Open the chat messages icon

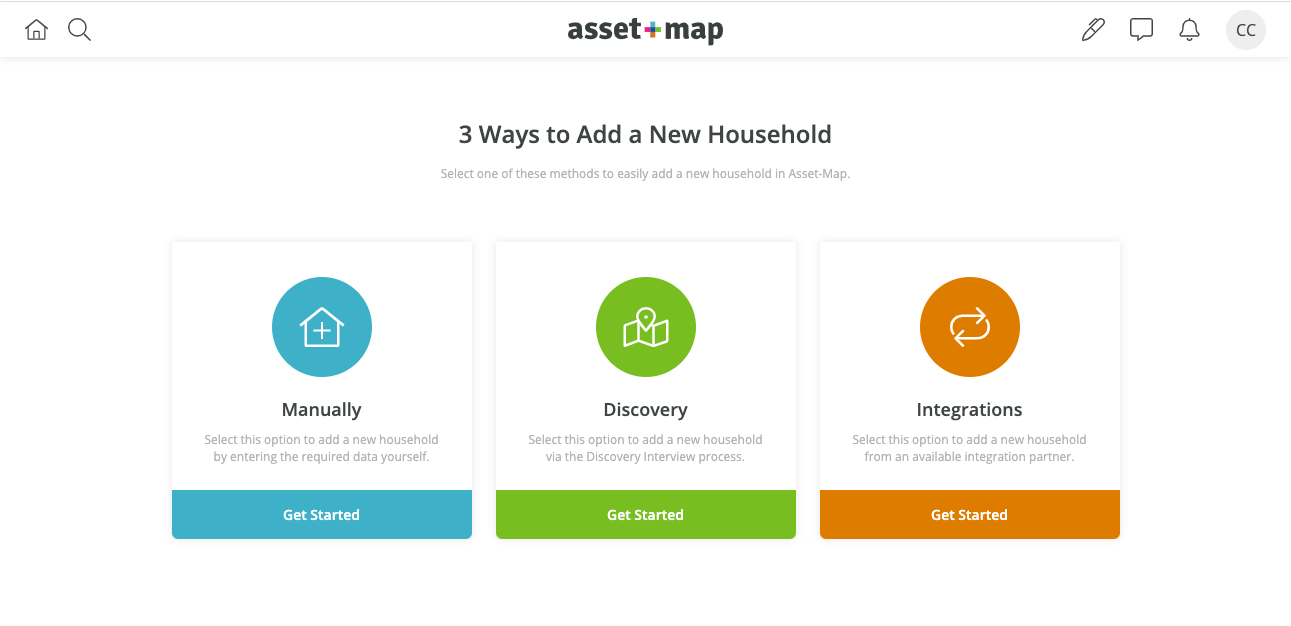1141,29
